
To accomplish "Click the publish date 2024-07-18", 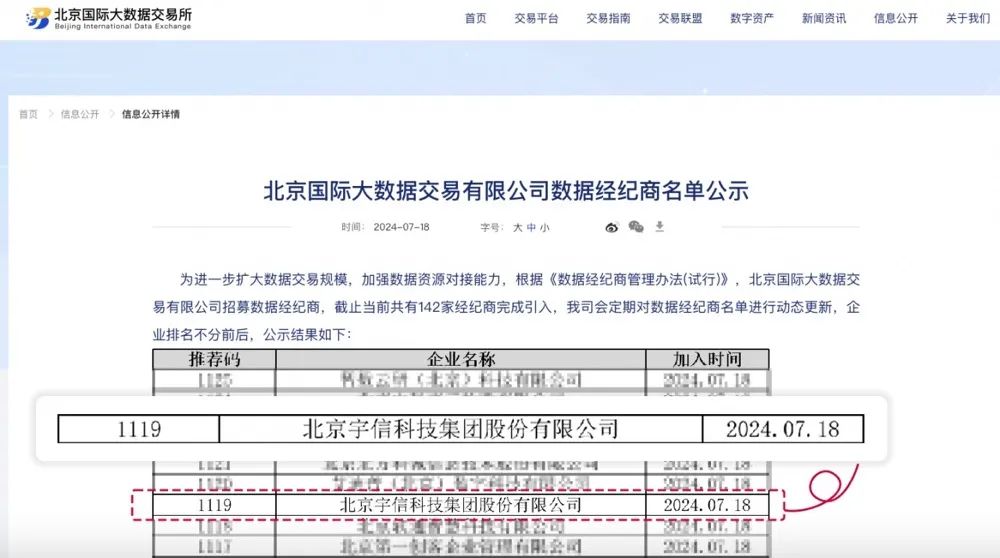I will pyautogui.click(x=401, y=227).
